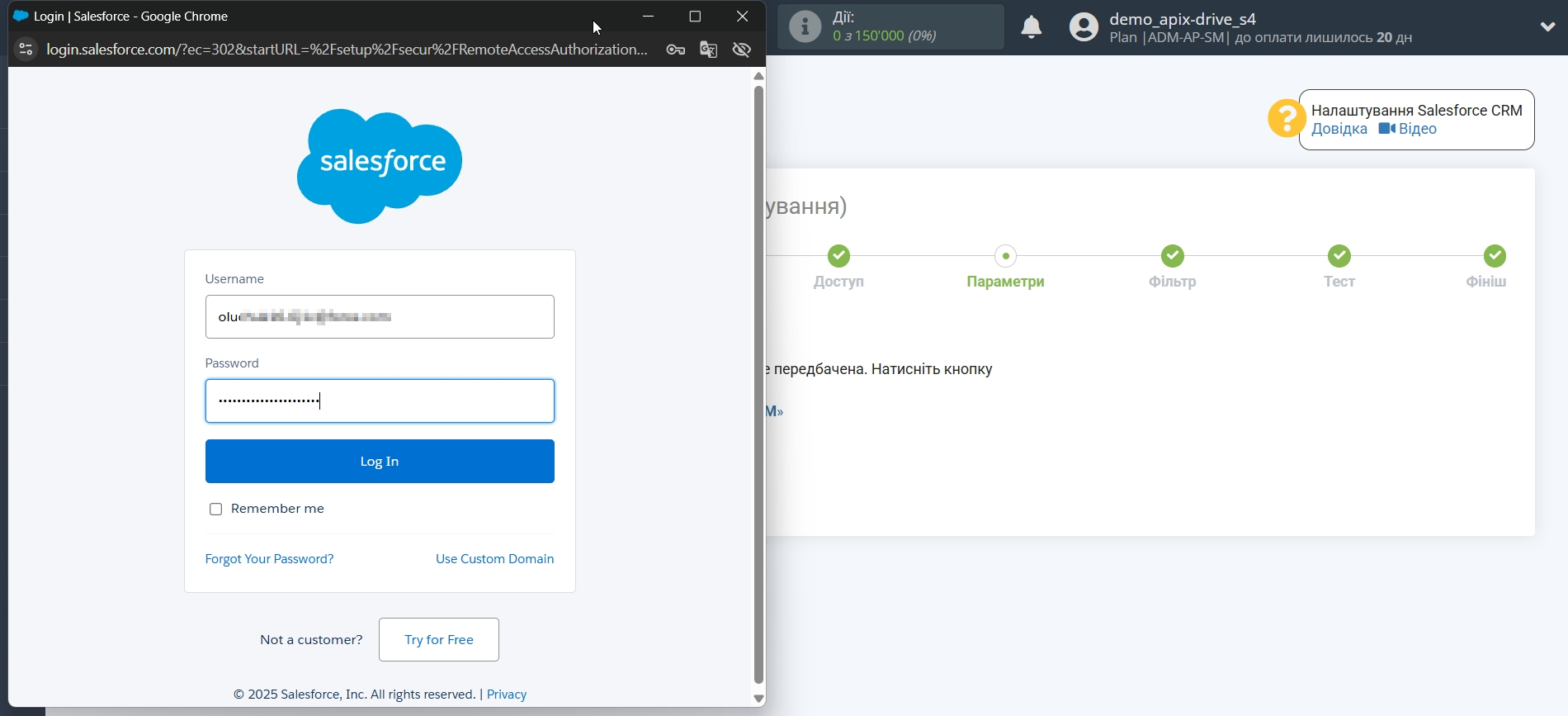Image resolution: width=1568 pixels, height=716 pixels.
Task: Open the Google Translate icon in address bar
Action: [x=708, y=50]
